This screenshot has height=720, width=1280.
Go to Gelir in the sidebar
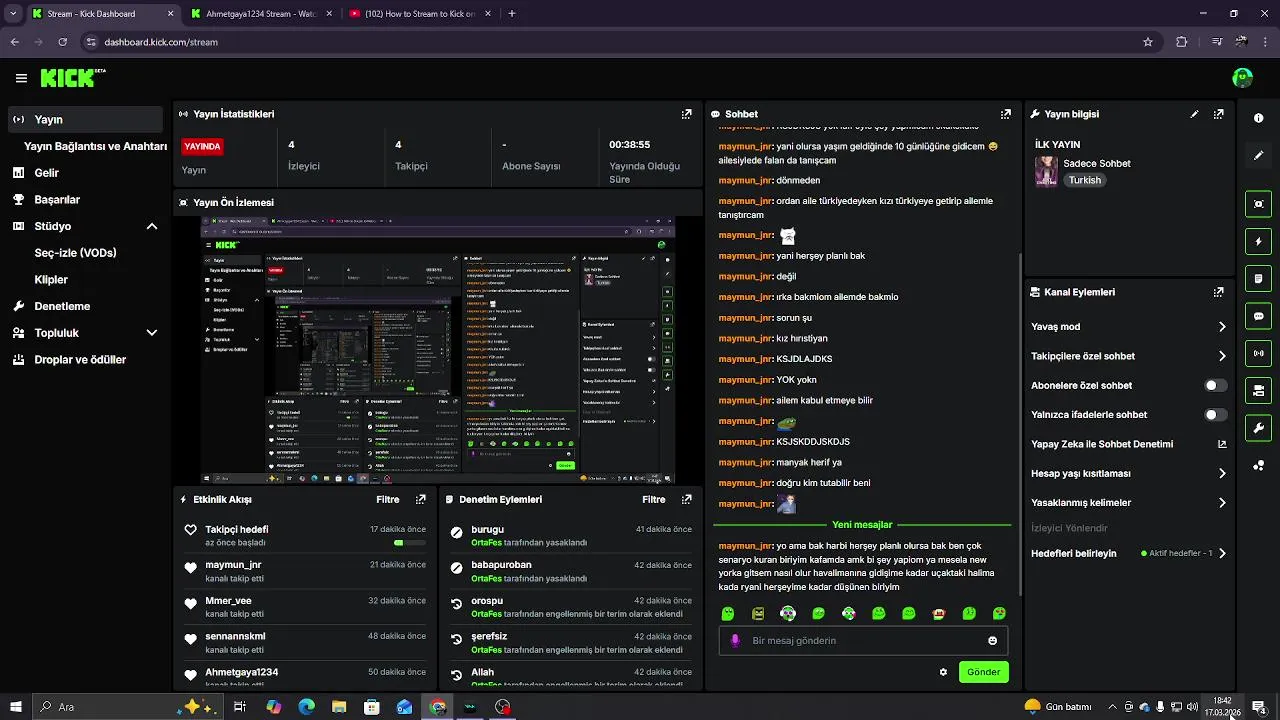(46, 173)
